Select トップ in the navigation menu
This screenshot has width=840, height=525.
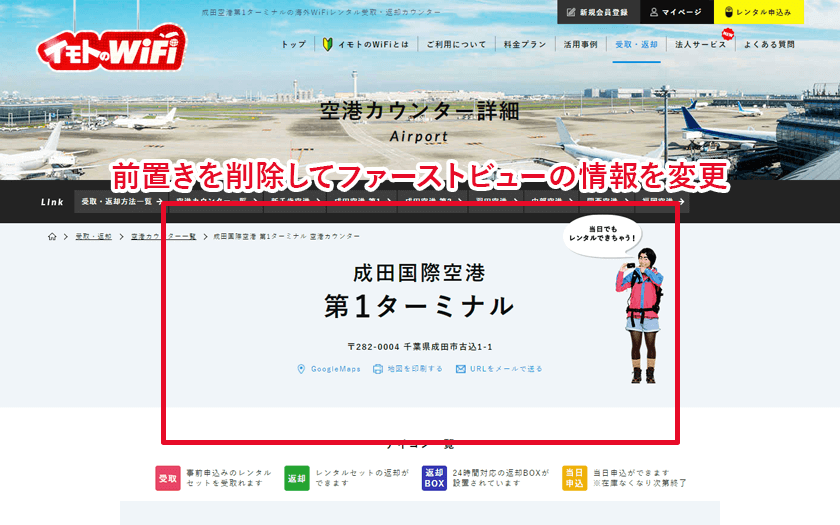tap(294, 44)
